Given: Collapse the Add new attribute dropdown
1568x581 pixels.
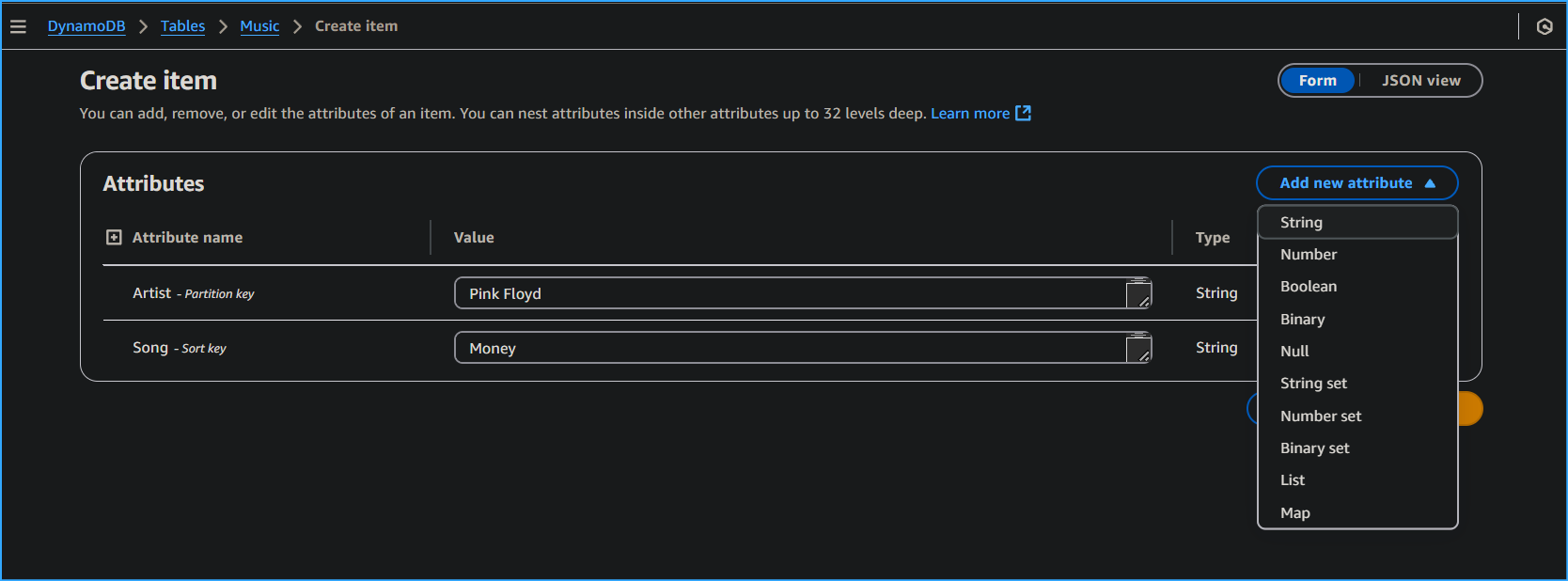Looking at the screenshot, I should point(1357,183).
